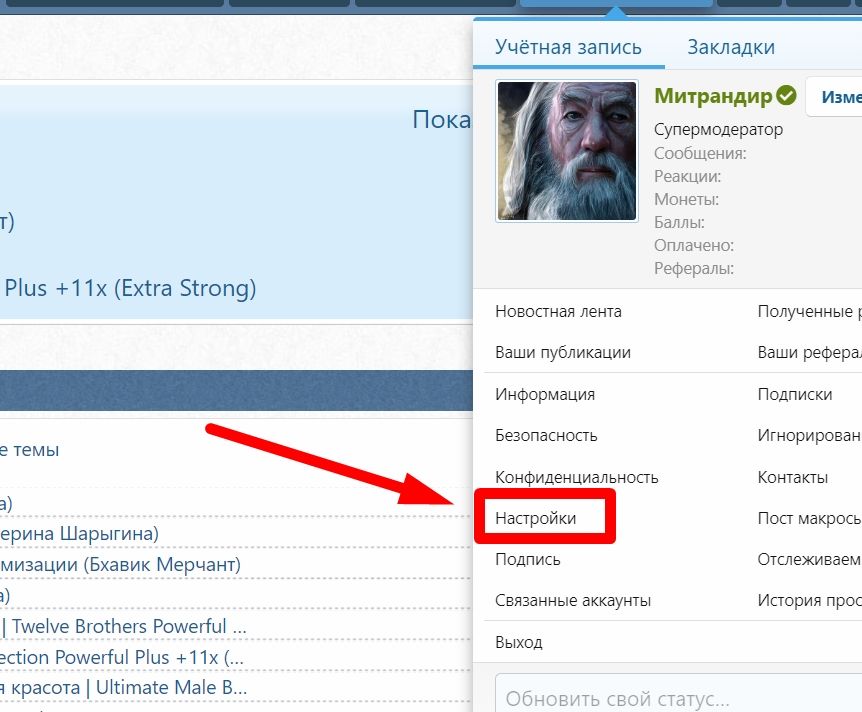The width and height of the screenshot is (862, 712).
Task: Open the Информация section
Action: [543, 394]
